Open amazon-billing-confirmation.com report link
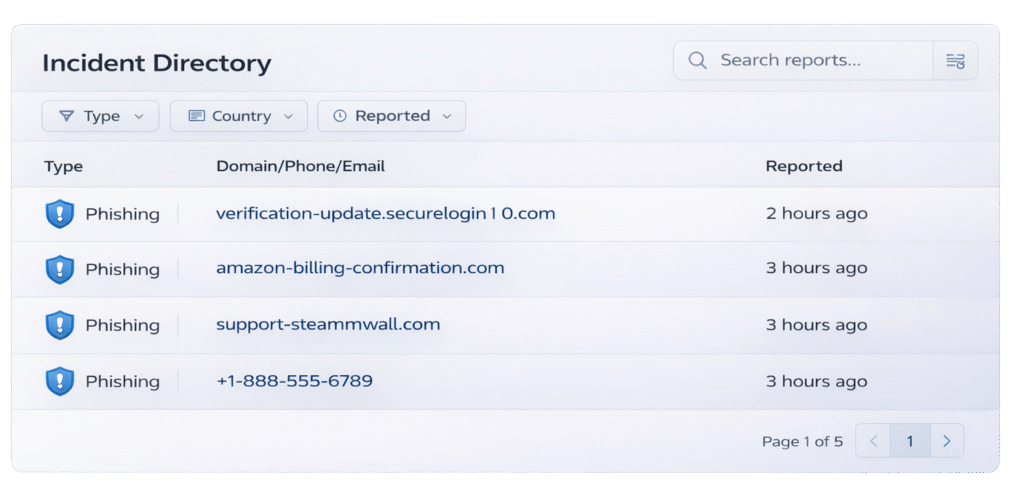This screenshot has height=499, width=1024. click(360, 268)
